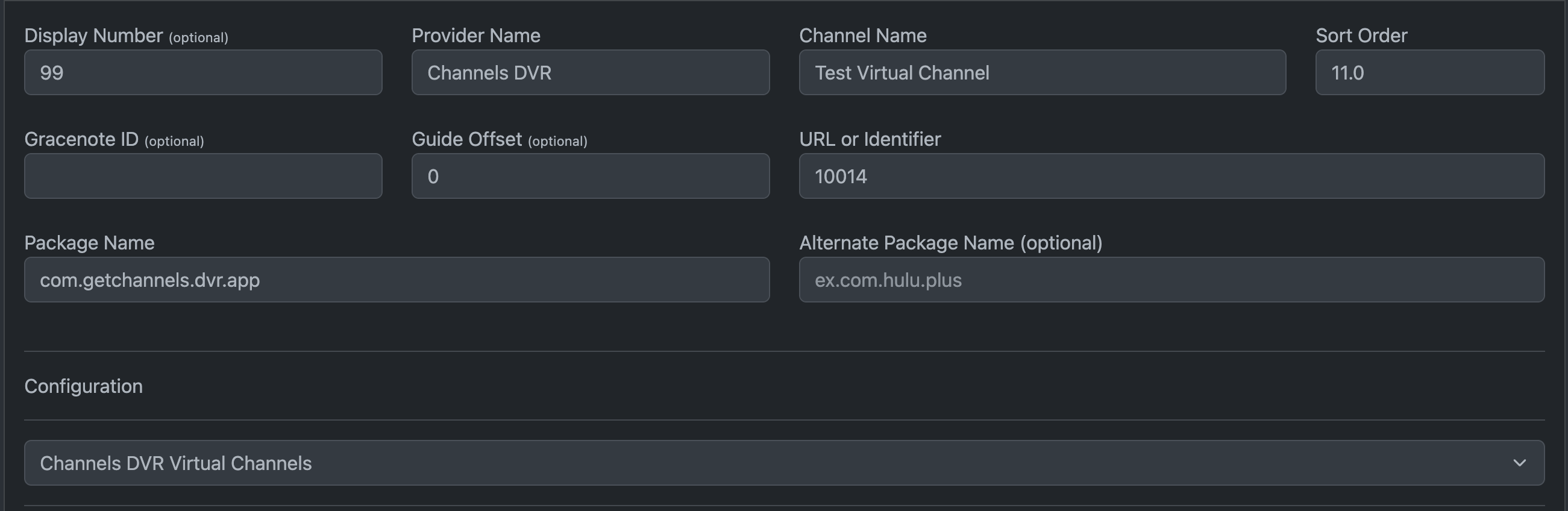Click the Package Name label
1568x511 pixels.
(x=89, y=243)
